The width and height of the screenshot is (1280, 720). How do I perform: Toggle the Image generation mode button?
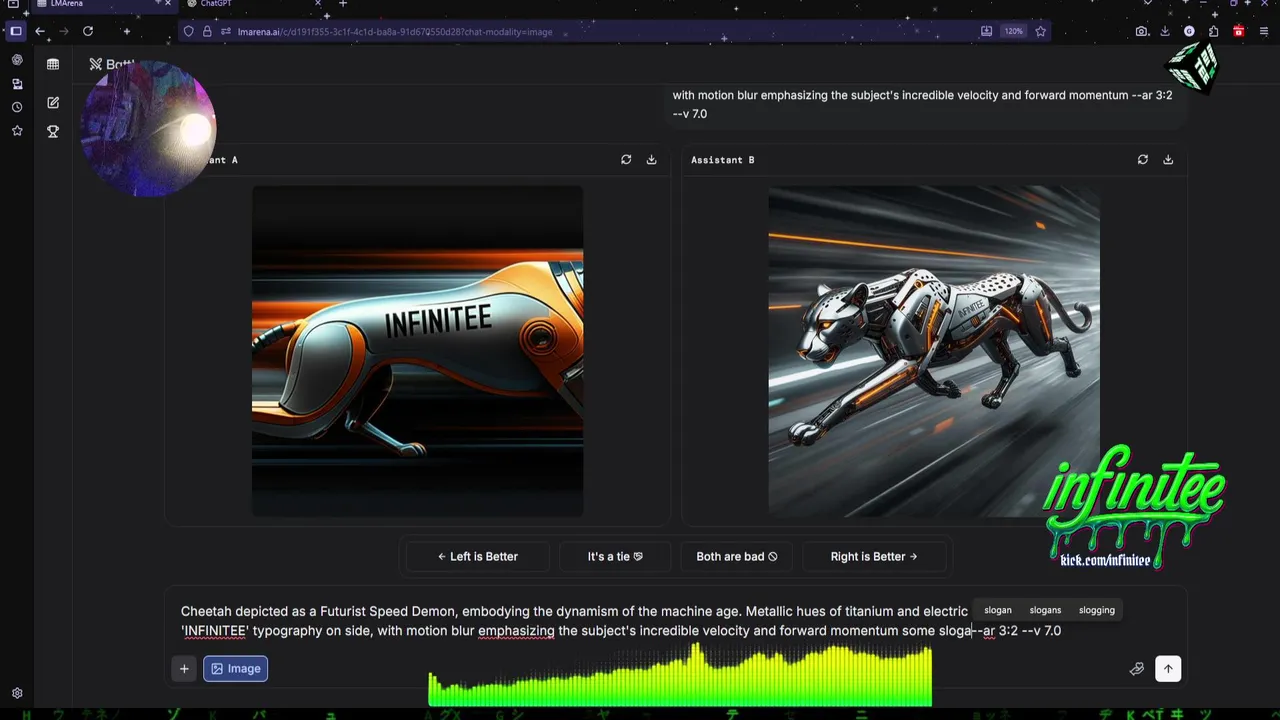(236, 669)
